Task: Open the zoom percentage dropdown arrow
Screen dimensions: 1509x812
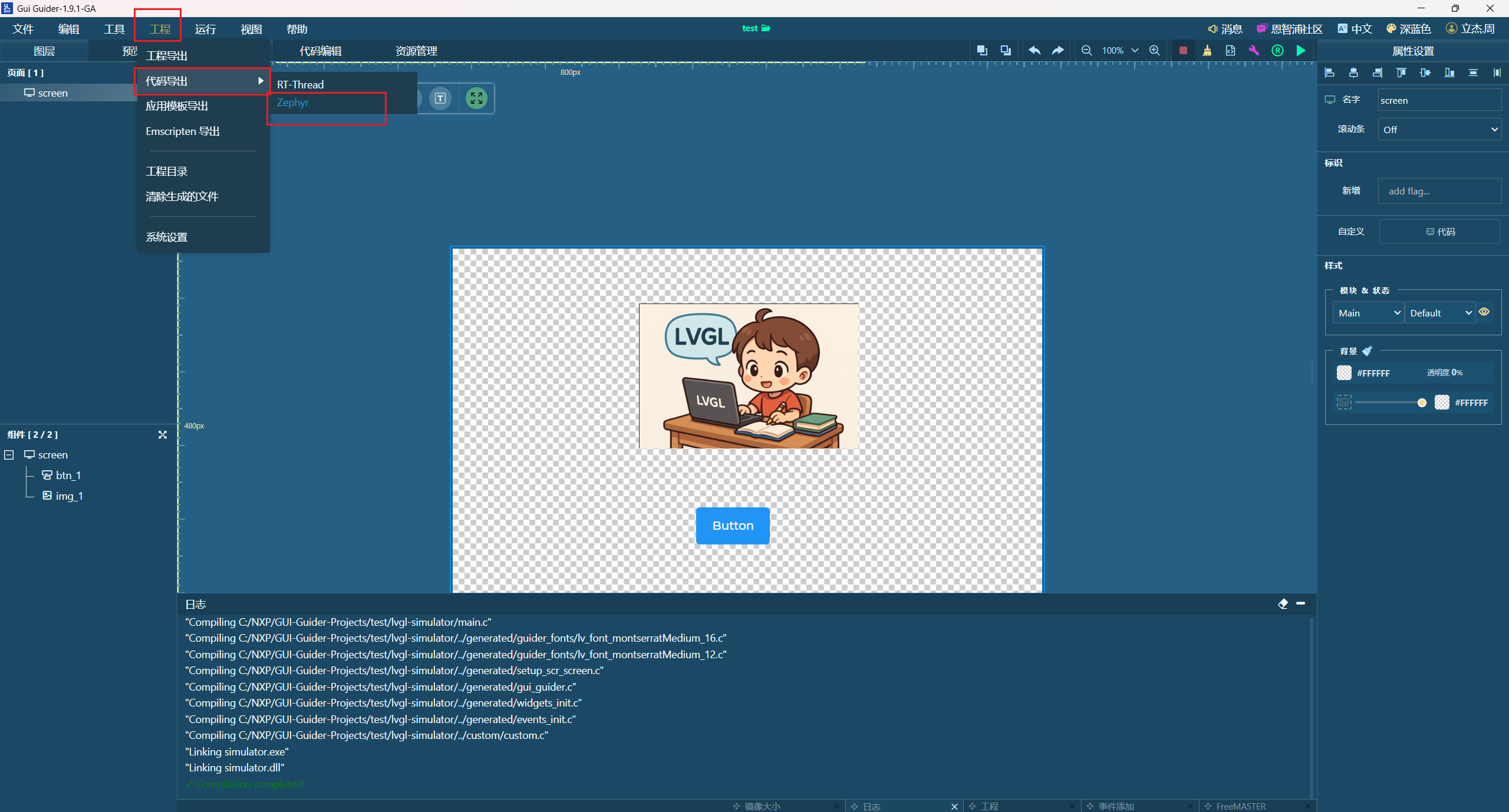Action: [x=1135, y=51]
